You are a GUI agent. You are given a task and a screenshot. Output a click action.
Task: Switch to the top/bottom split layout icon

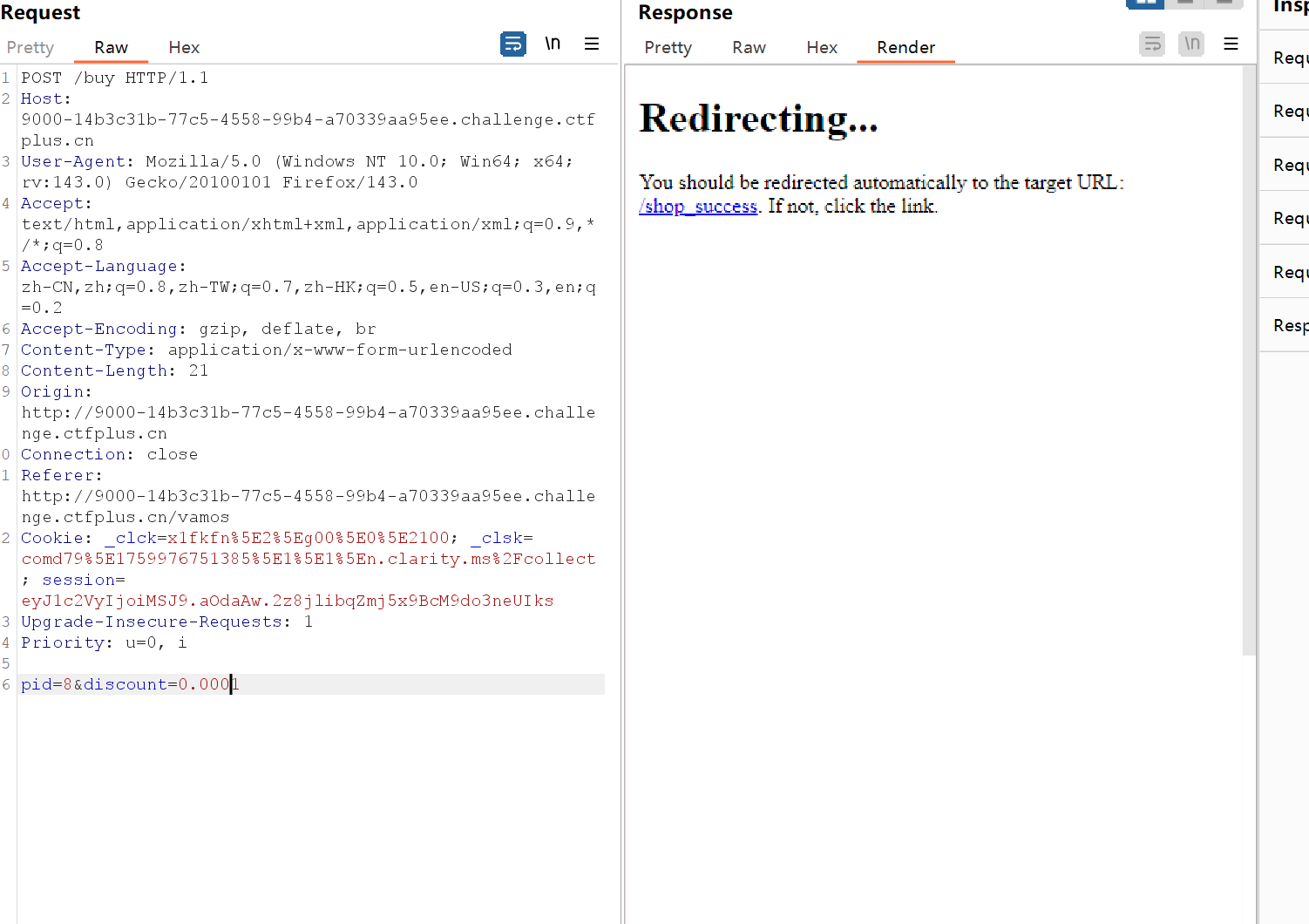coord(1185,3)
